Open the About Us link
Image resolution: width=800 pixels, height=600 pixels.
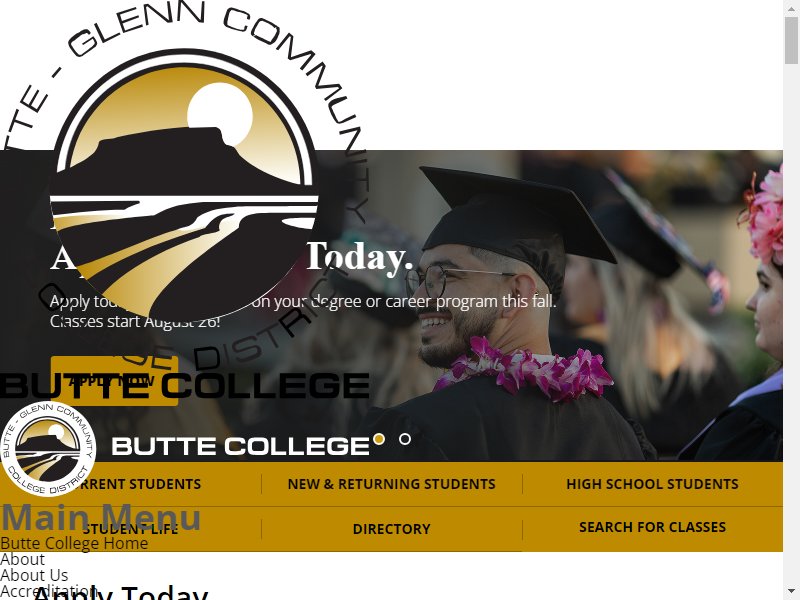[34, 576]
